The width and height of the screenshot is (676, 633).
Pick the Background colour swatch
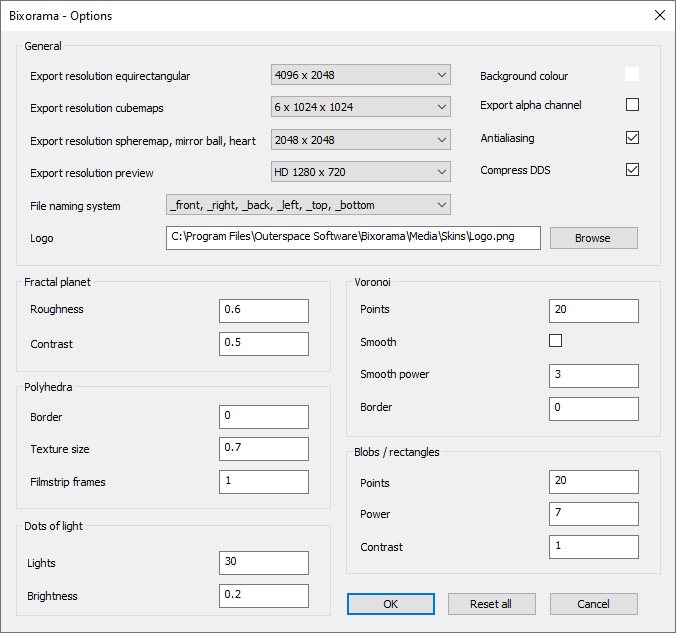point(632,74)
